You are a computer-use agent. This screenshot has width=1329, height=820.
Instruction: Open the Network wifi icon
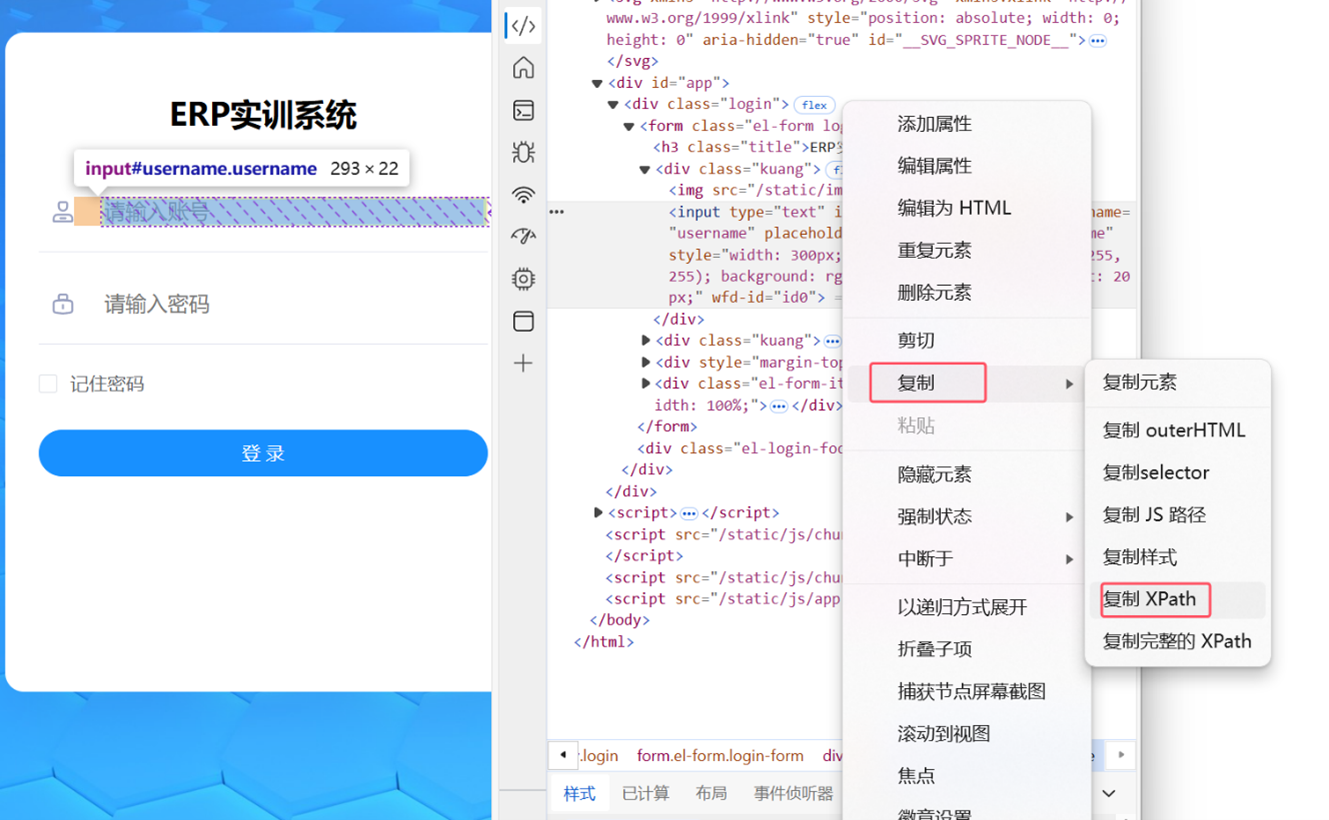pos(523,195)
